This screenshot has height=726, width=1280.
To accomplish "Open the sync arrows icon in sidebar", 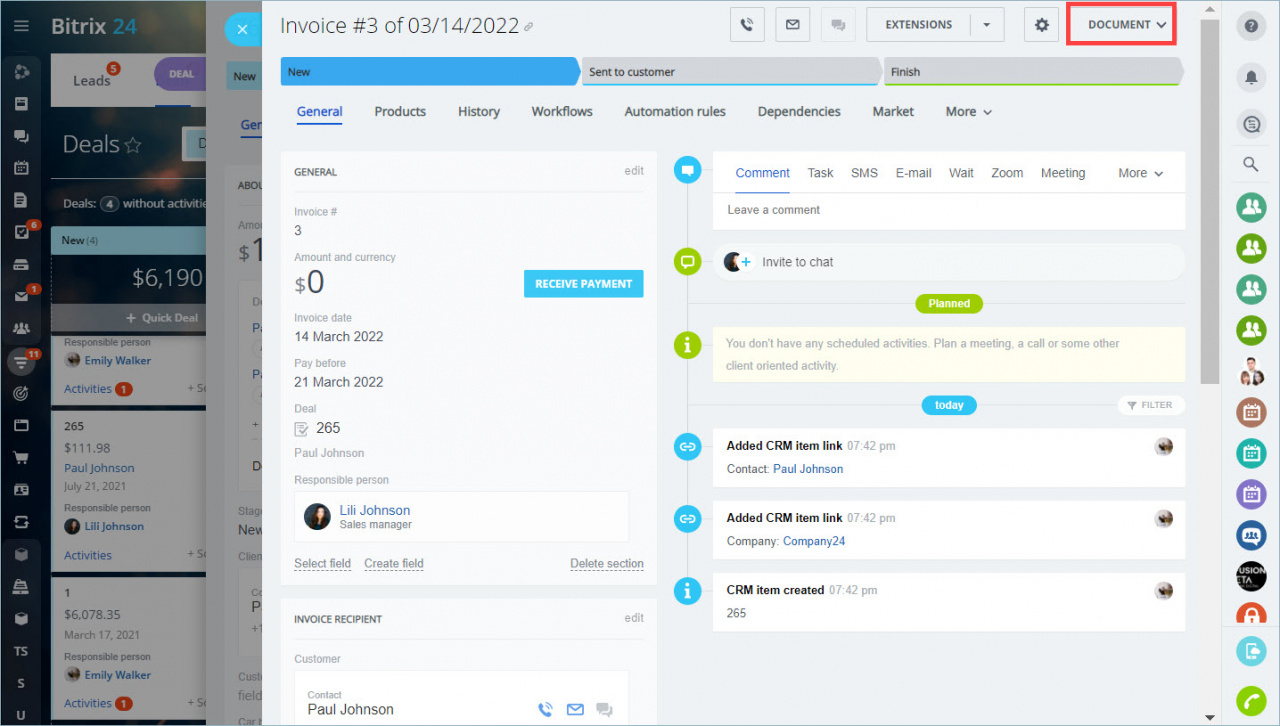I will pyautogui.click(x=21, y=522).
